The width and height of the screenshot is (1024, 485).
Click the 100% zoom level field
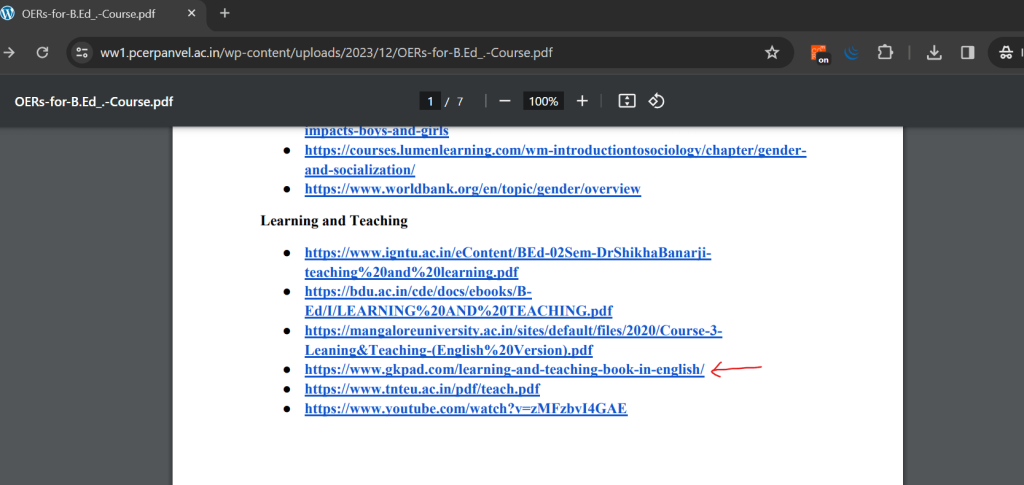(x=543, y=101)
